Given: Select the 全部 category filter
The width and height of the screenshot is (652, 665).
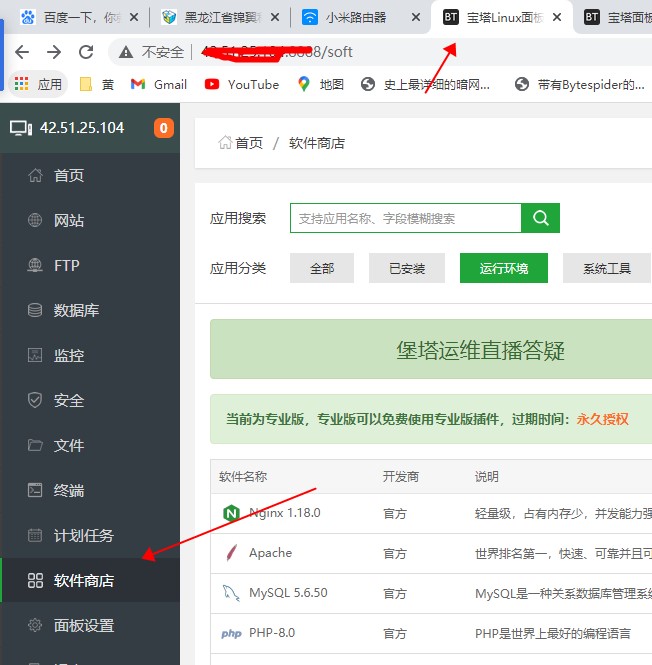Looking at the screenshot, I should [322, 268].
